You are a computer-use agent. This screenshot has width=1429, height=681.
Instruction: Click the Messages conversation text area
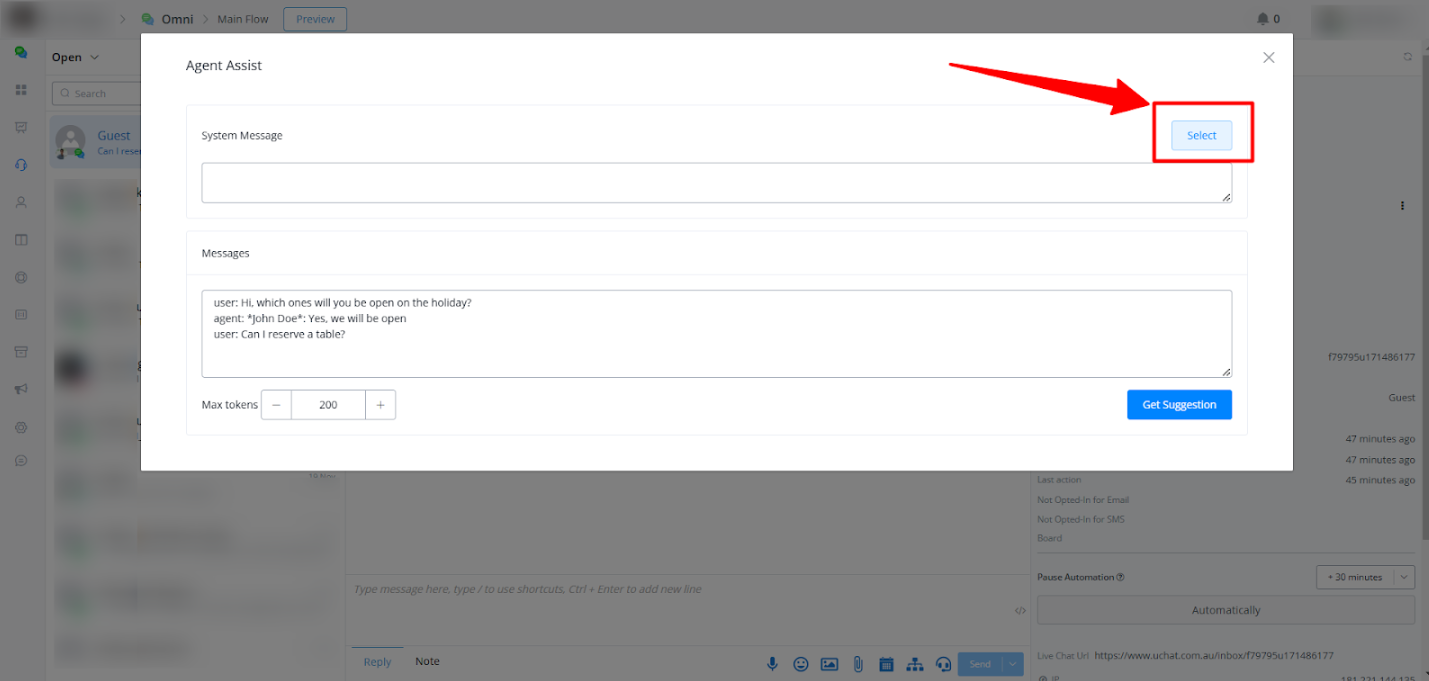tap(716, 334)
